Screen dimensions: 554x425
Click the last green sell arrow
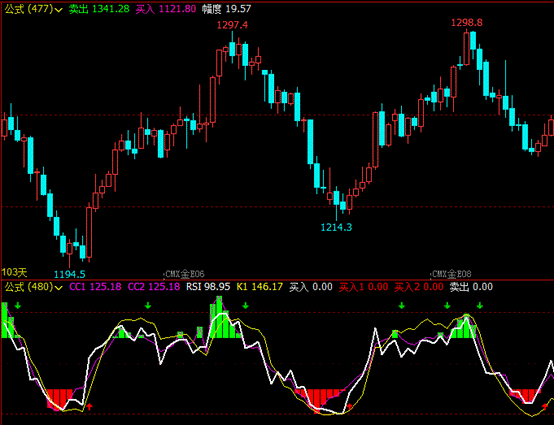click(479, 306)
